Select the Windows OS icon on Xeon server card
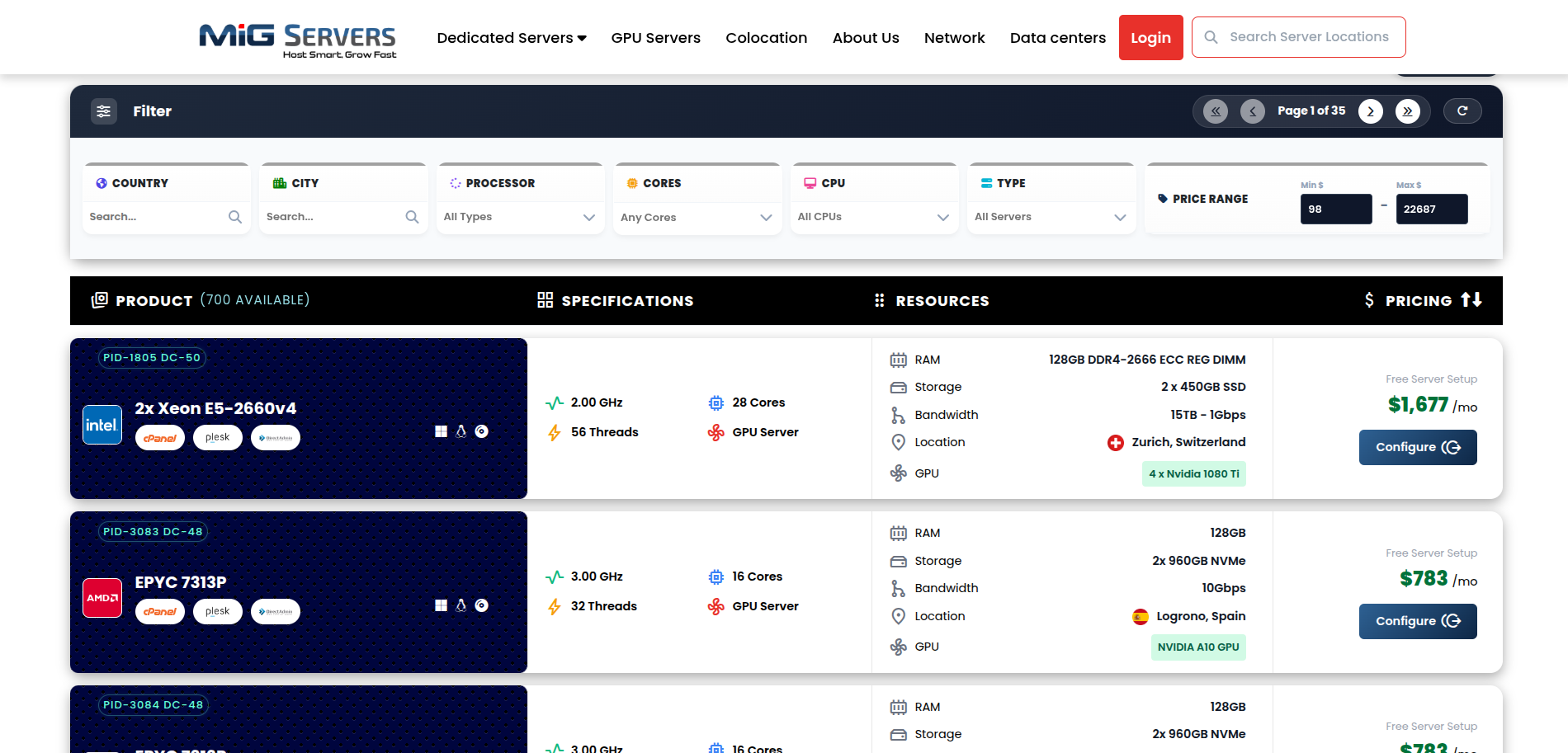The width and height of the screenshot is (1568, 753). [x=441, y=431]
